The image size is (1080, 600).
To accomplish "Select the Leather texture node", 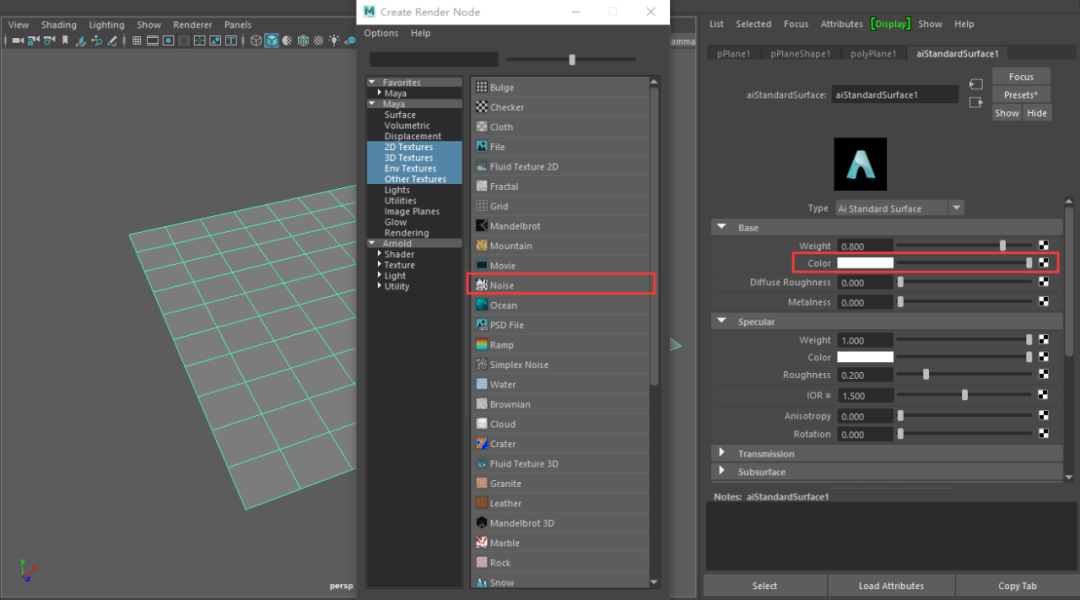I will click(x=561, y=504).
